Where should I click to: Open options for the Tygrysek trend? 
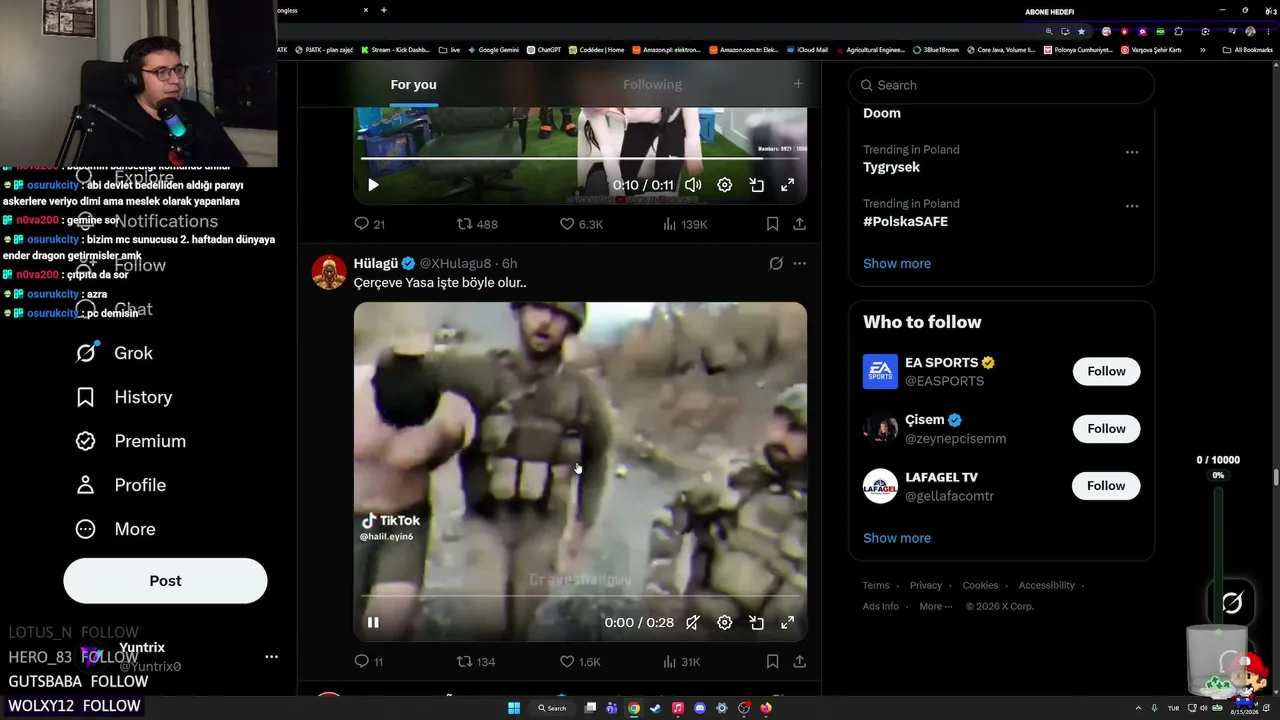[x=1132, y=152]
